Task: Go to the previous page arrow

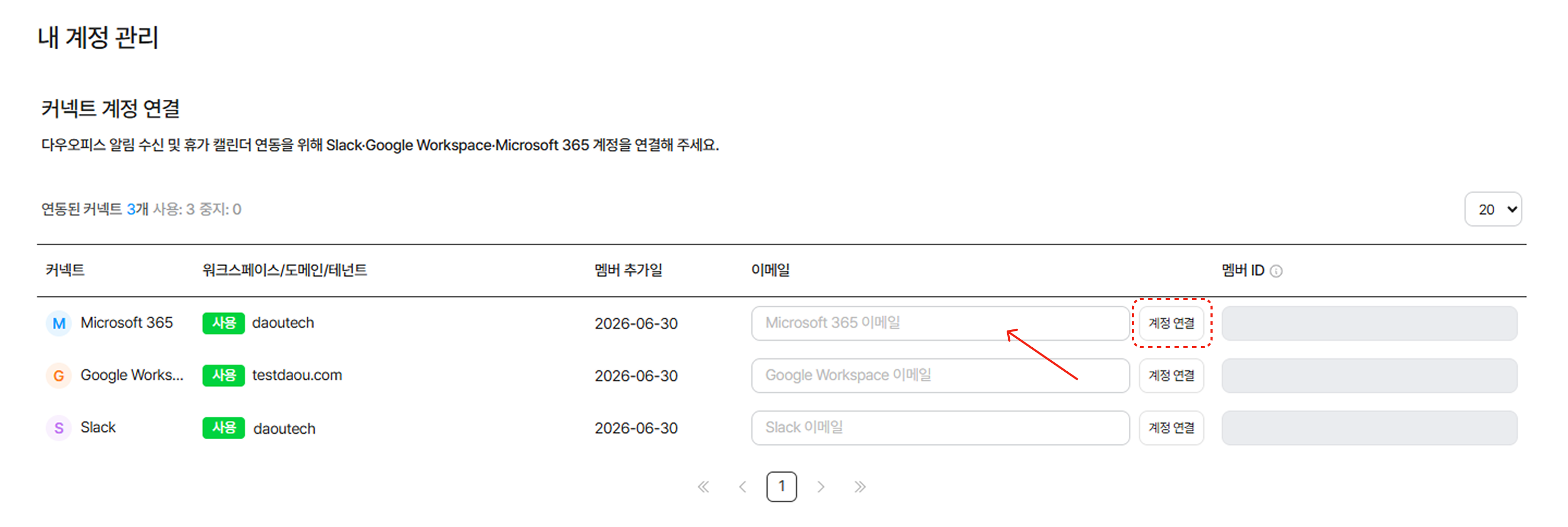Action: coord(743,486)
